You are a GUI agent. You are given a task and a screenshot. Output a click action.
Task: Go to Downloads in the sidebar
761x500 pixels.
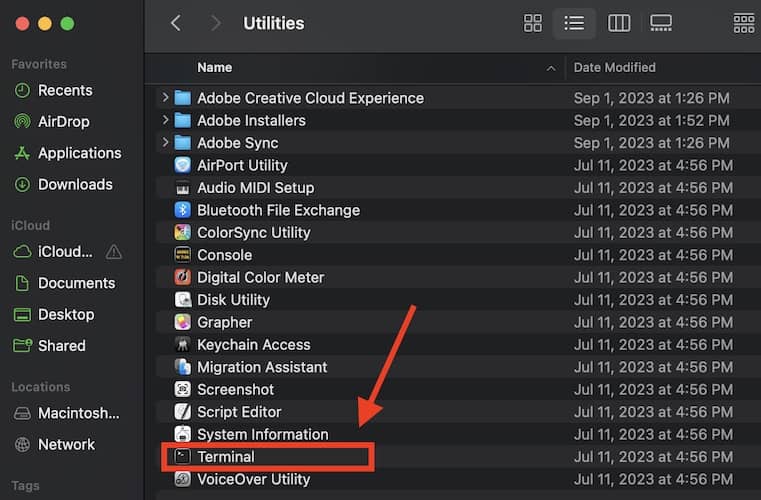click(x=75, y=184)
